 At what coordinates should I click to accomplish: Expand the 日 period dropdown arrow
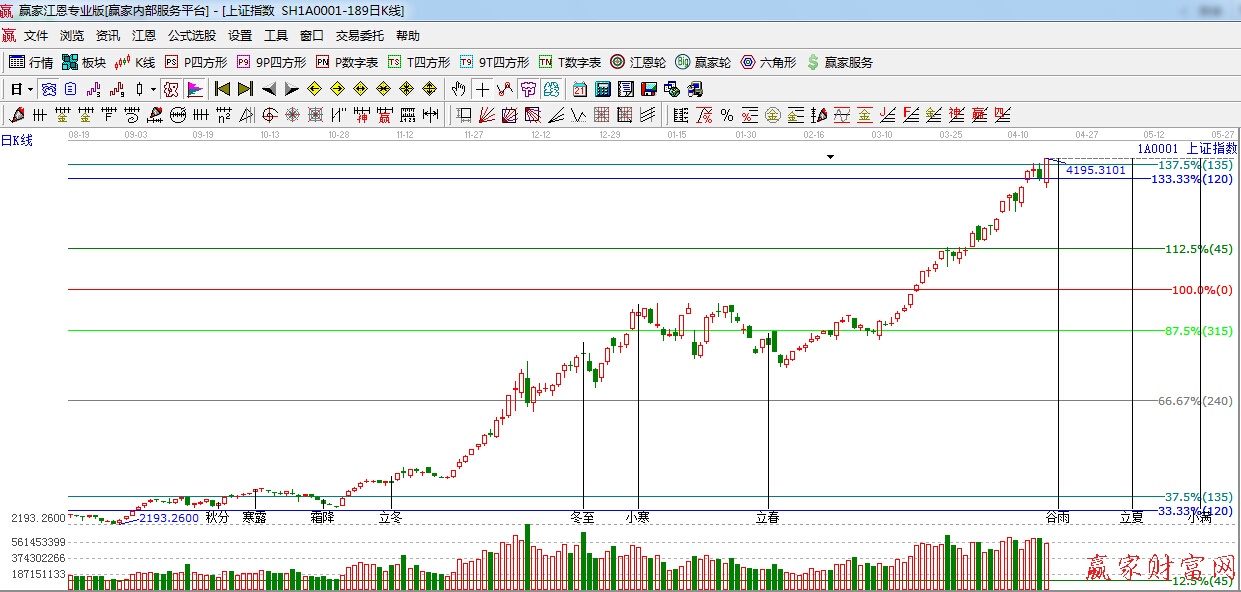point(30,89)
